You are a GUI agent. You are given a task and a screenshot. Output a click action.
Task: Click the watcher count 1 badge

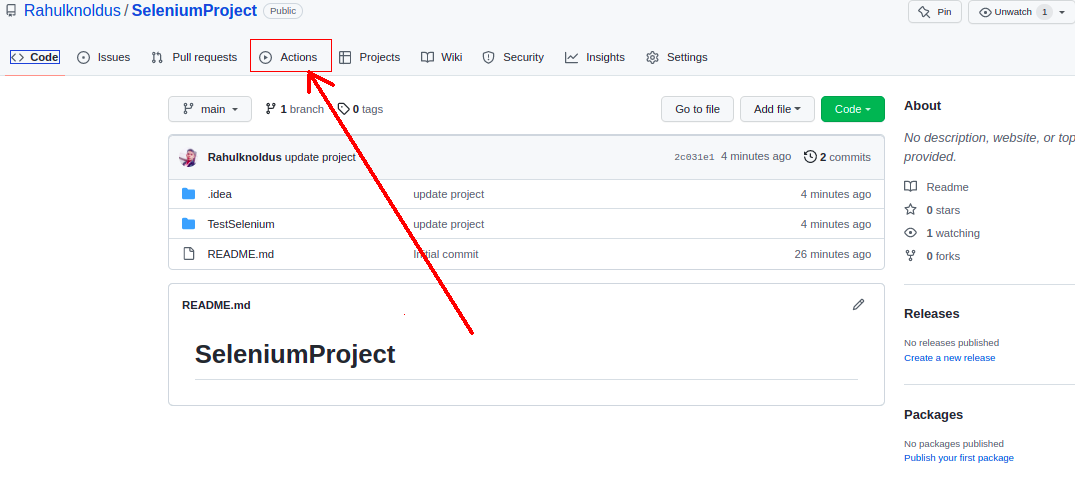tap(1044, 12)
